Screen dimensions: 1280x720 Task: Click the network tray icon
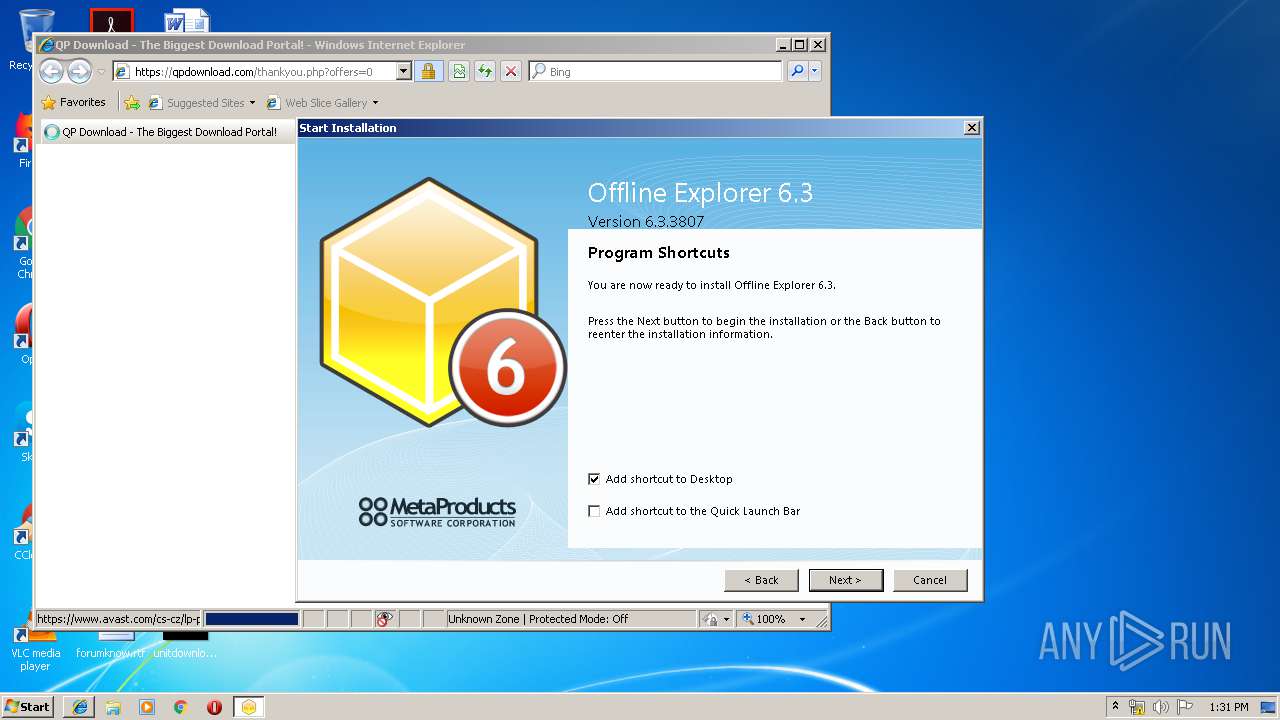(x=1137, y=707)
